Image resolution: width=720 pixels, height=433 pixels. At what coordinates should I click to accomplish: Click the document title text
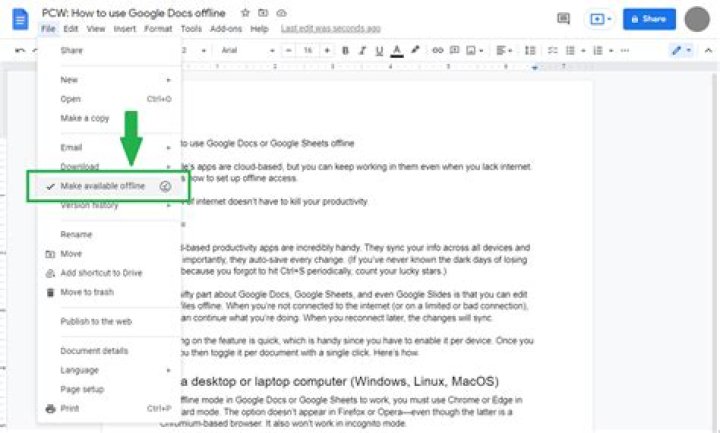[134, 13]
